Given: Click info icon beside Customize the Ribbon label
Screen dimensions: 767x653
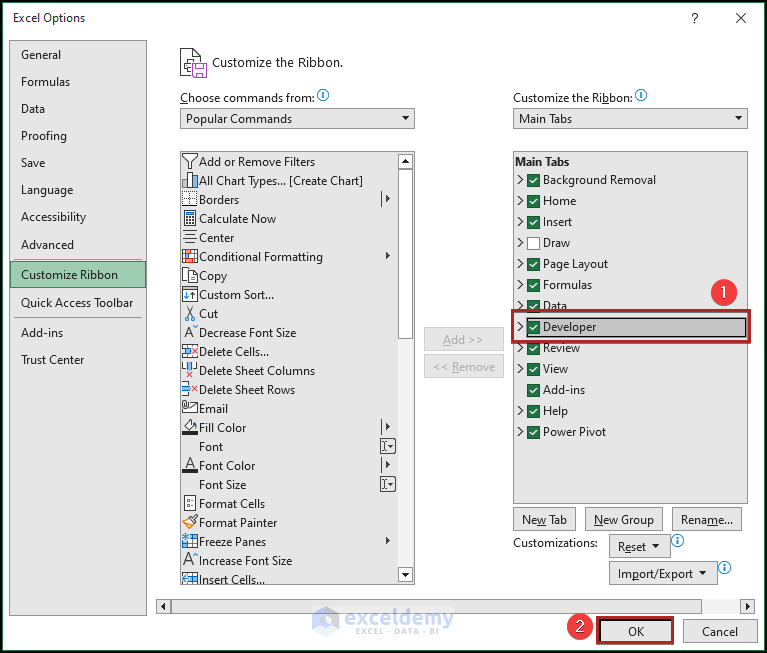Looking at the screenshot, I should pyautogui.click(x=641, y=95).
